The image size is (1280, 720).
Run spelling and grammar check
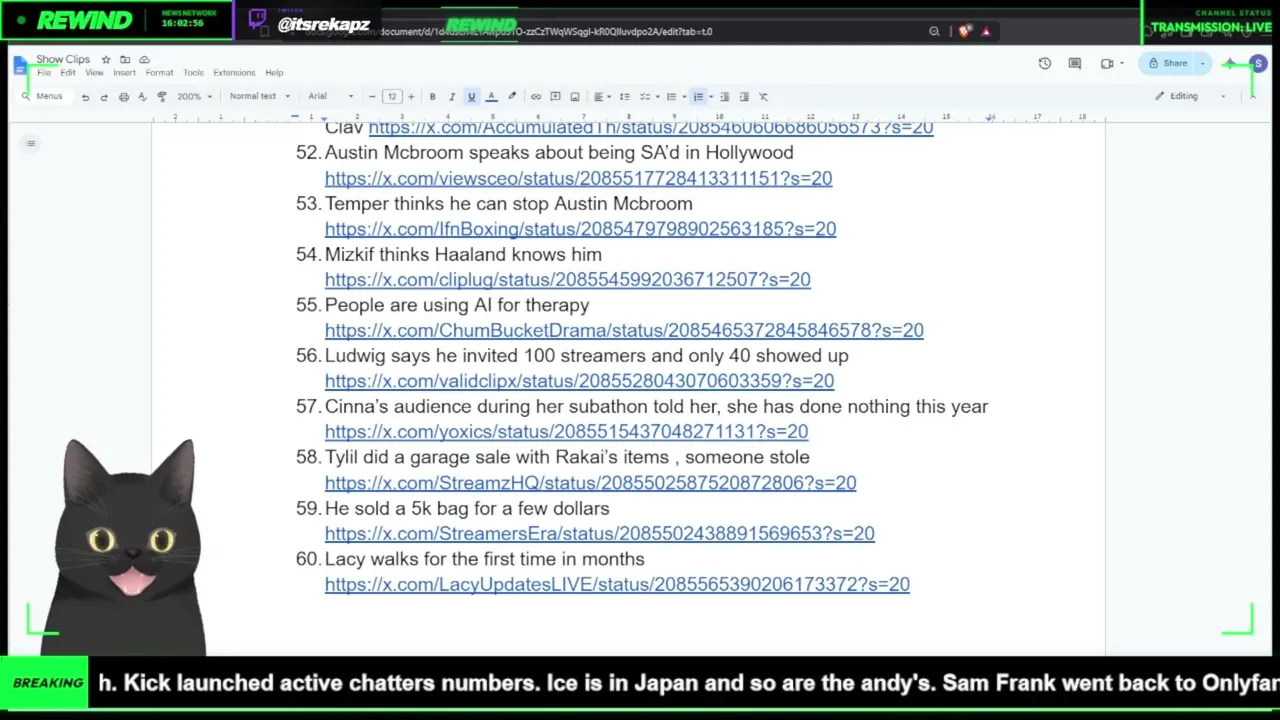142,97
